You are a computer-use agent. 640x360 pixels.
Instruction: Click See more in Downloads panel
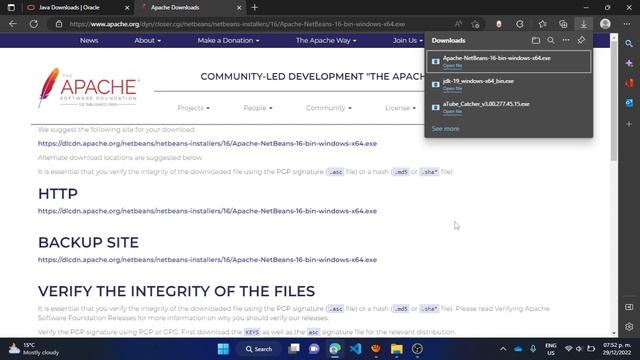tap(445, 129)
